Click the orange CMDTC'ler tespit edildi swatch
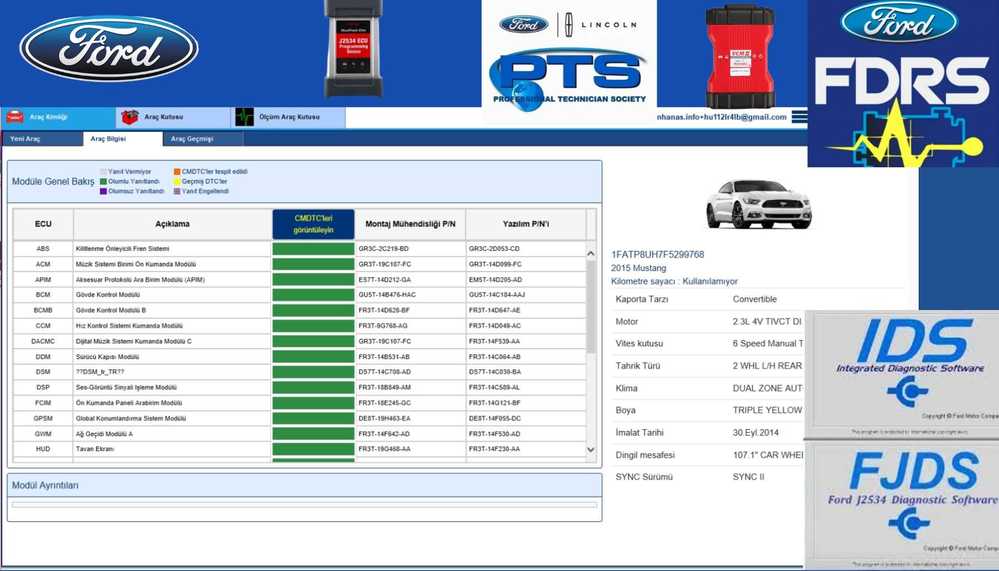The height and width of the screenshot is (571, 999). [x=177, y=171]
